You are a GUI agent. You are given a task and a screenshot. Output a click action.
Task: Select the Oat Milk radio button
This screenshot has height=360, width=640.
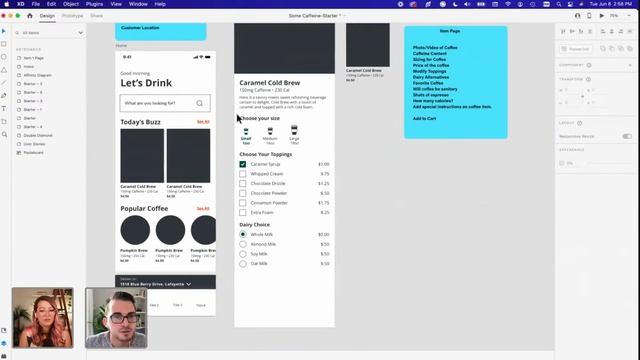(243, 264)
